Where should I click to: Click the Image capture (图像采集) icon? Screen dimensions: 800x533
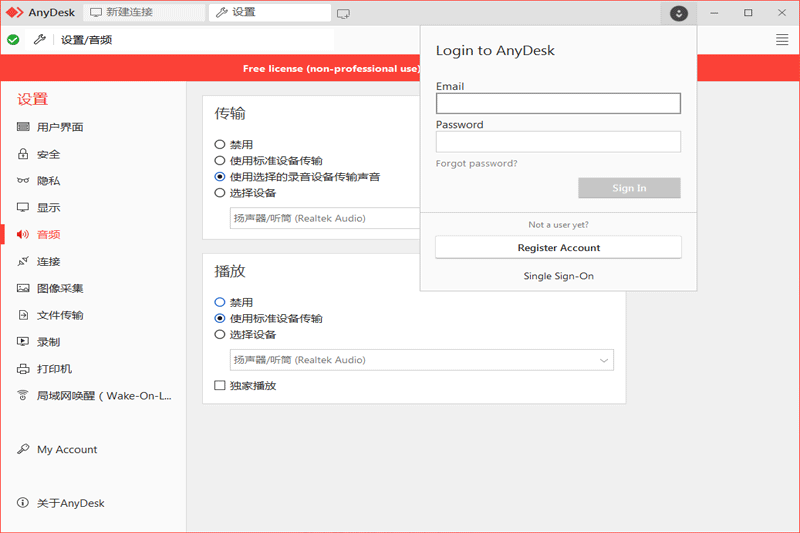point(23,288)
